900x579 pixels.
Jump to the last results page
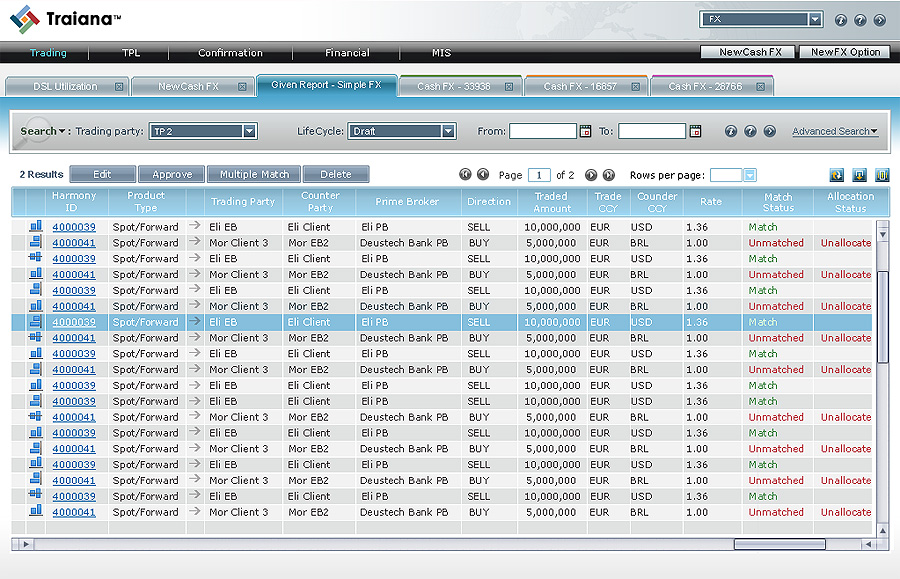(608, 175)
